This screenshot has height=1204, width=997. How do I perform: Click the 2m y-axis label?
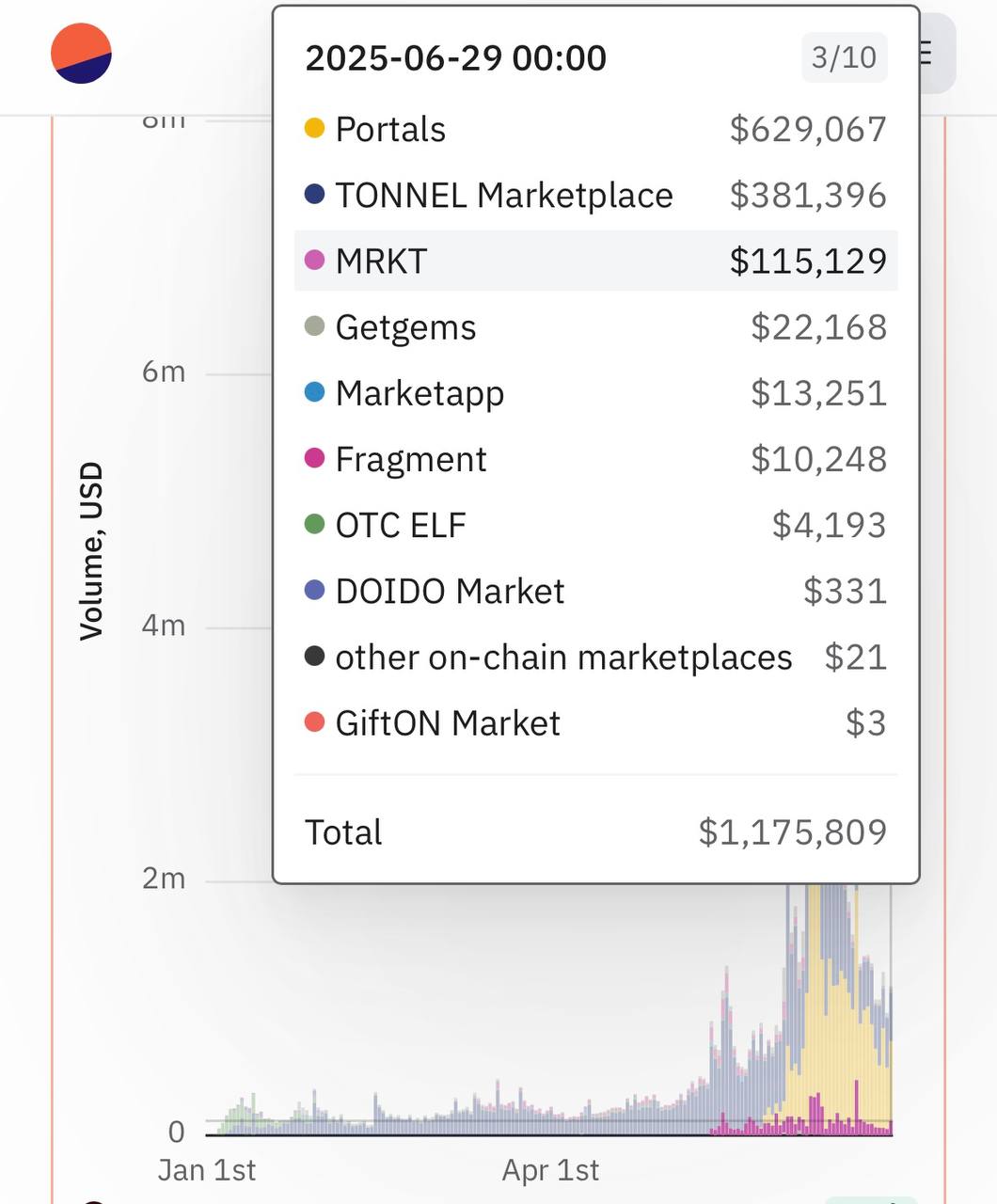pyautogui.click(x=164, y=878)
